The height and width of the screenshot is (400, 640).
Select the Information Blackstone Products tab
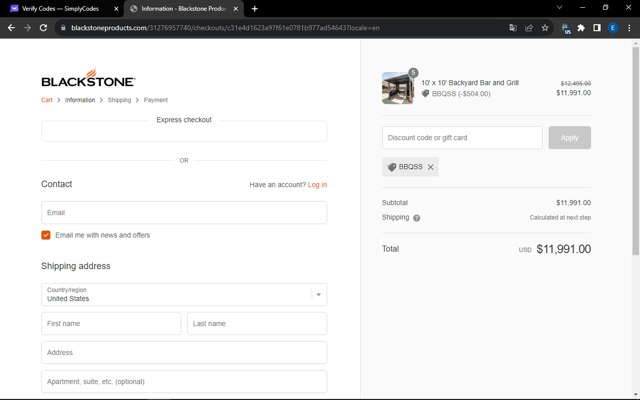pyautogui.click(x=184, y=9)
